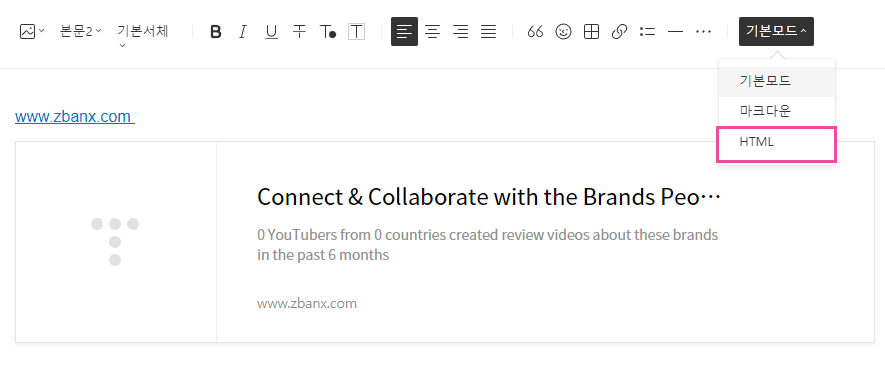
Task: Insert a bulleted list
Action: click(647, 32)
